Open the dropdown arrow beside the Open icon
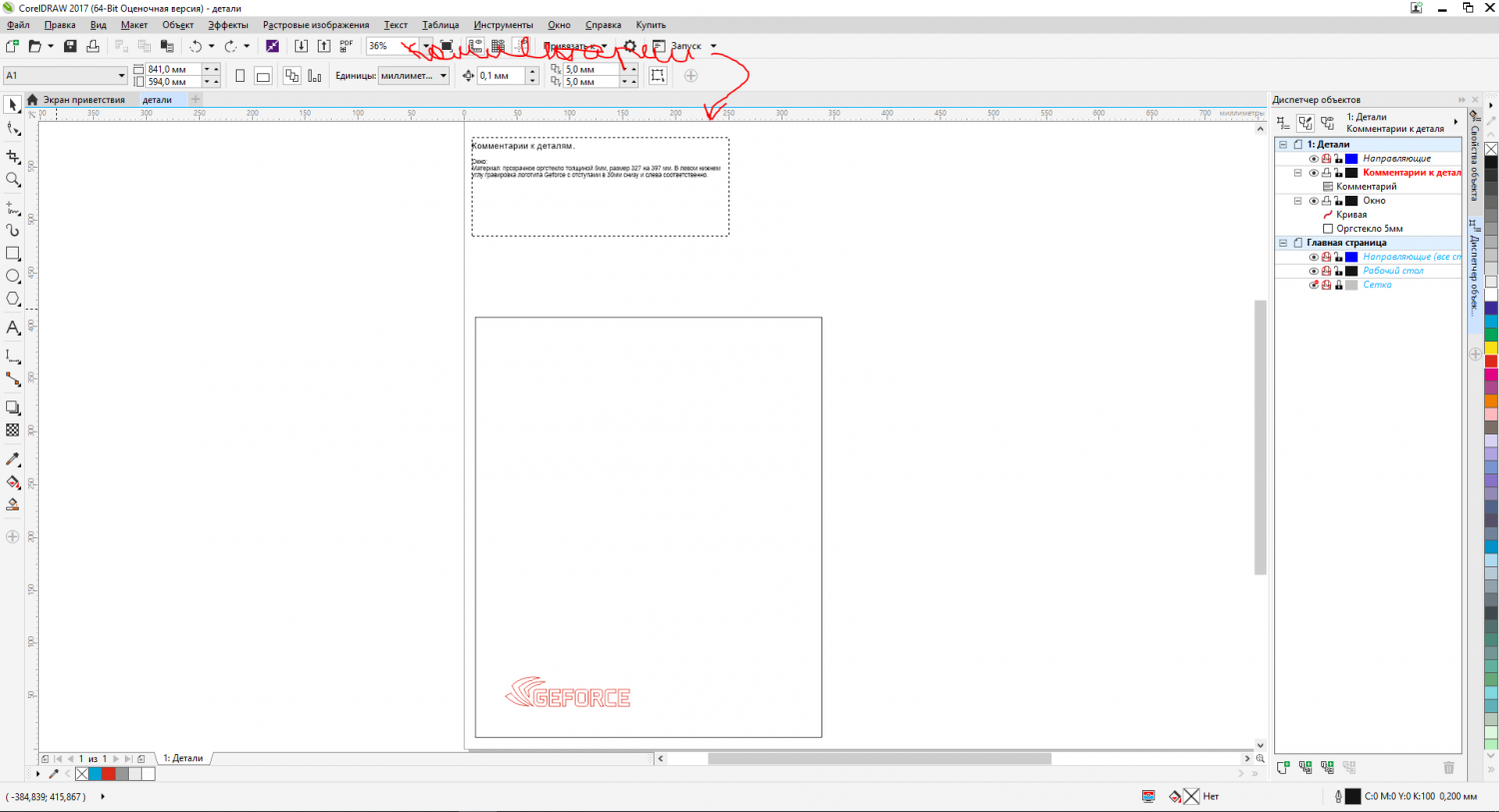This screenshot has height=812, width=1499. coord(51,46)
